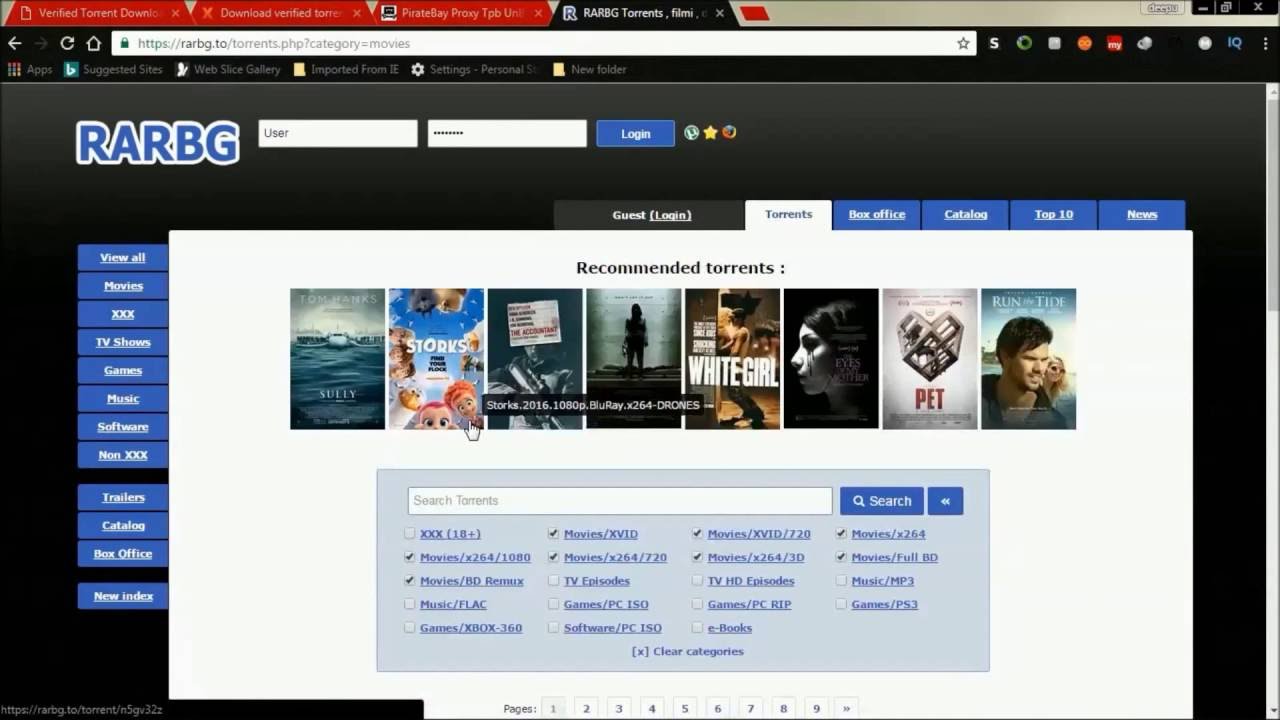The width and height of the screenshot is (1280, 720).
Task: Switch to the PirateBay Proxy browser tab
Action: [460, 13]
